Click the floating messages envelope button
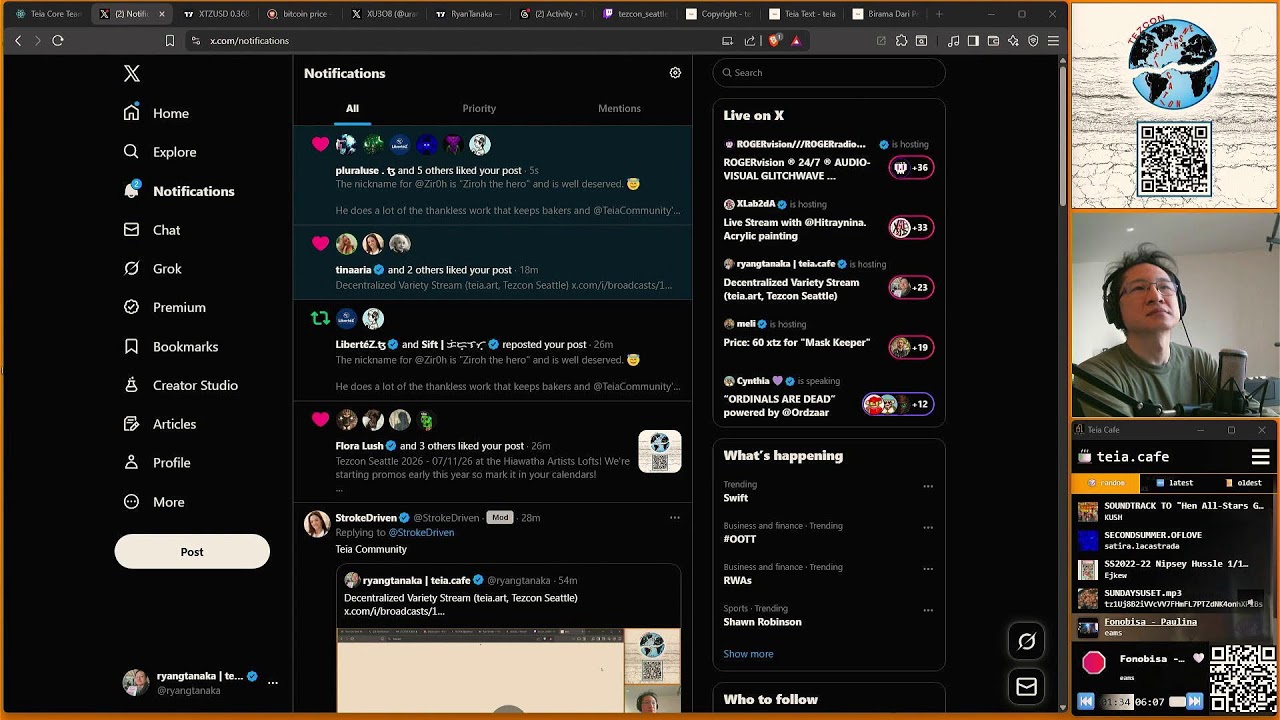This screenshot has width=1280, height=720. pyautogui.click(x=1026, y=687)
